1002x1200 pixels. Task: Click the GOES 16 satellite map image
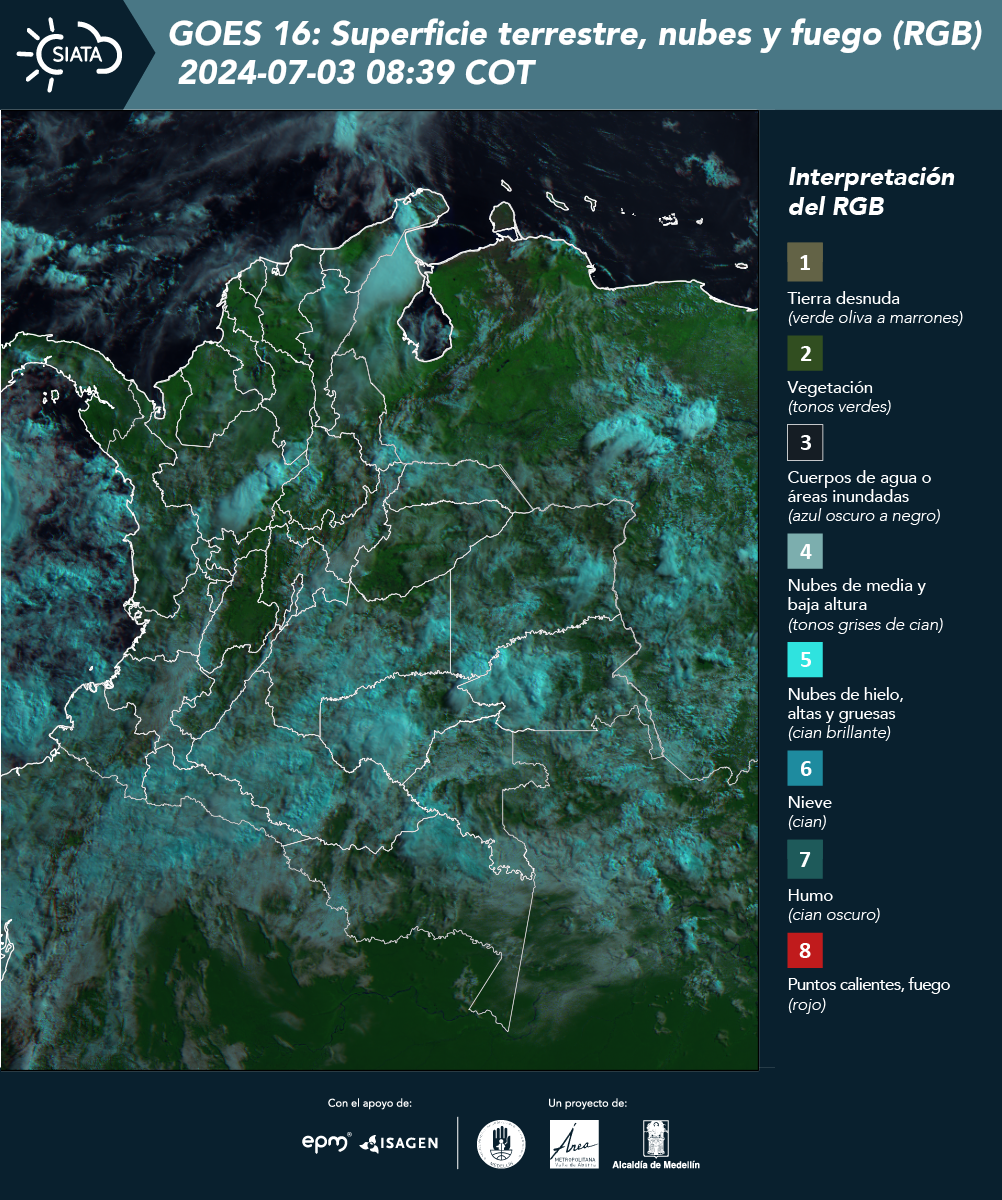coord(380,590)
